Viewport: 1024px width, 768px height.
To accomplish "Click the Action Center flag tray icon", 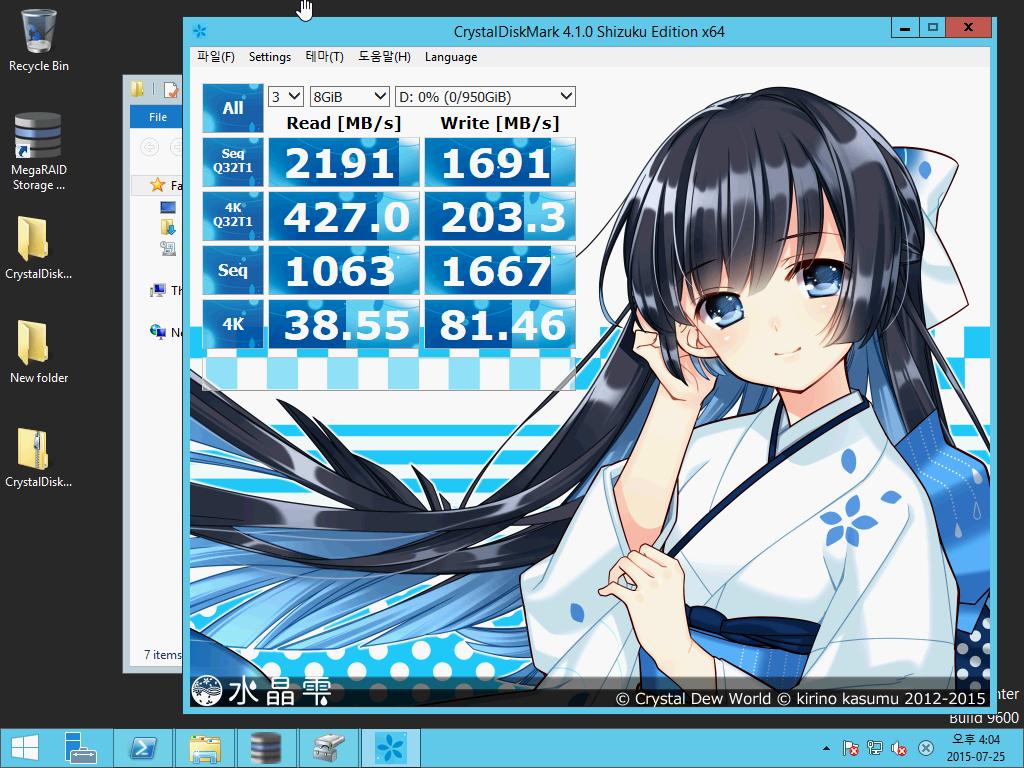I will (850, 748).
